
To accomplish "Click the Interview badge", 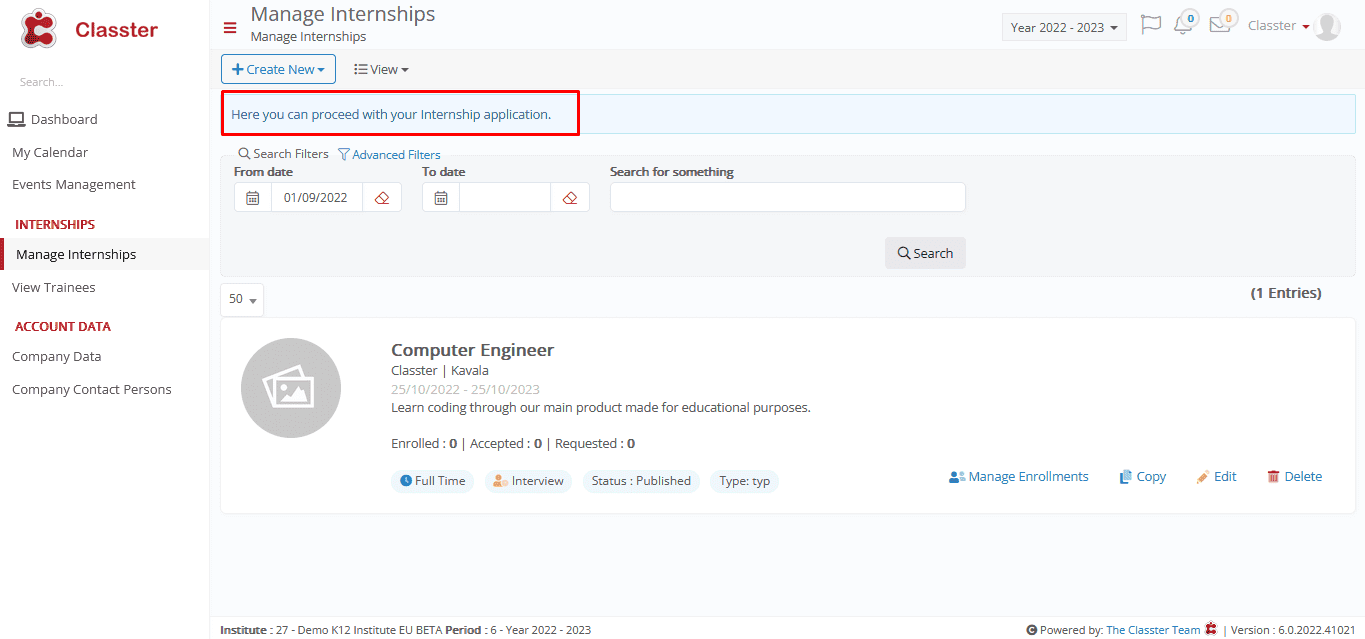I will click(x=528, y=481).
